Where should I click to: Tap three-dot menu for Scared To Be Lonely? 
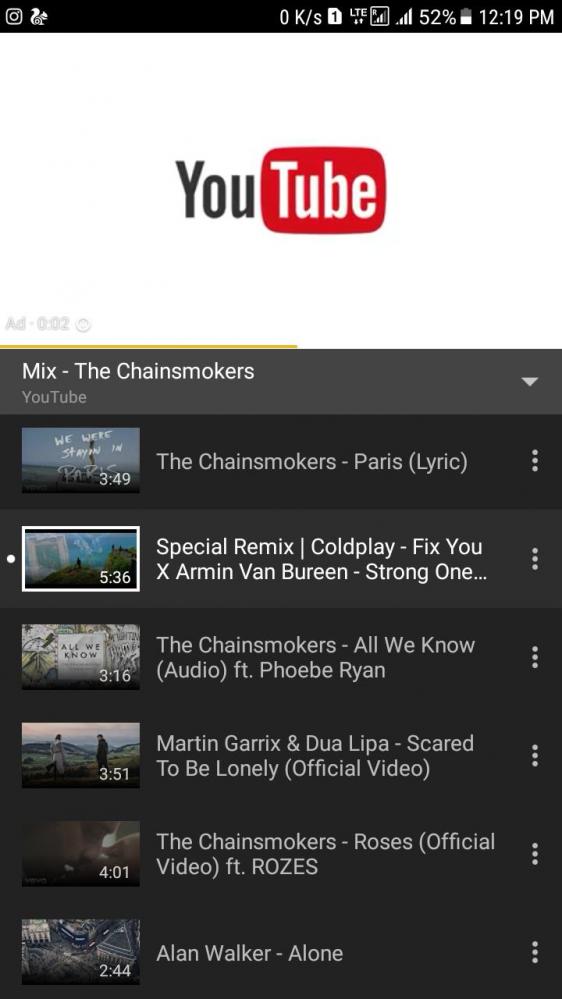(535, 755)
